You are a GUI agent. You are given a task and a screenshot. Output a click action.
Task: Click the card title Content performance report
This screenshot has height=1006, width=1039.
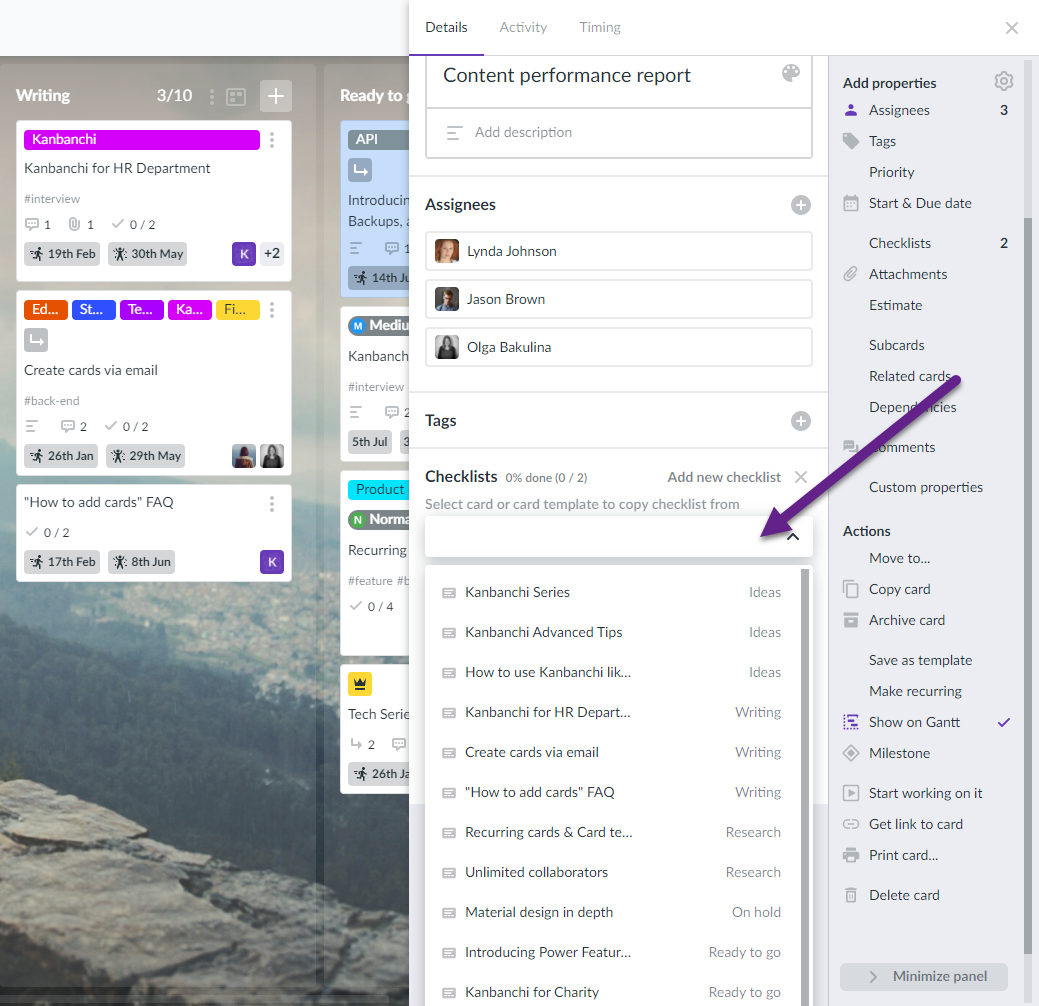click(x=567, y=76)
